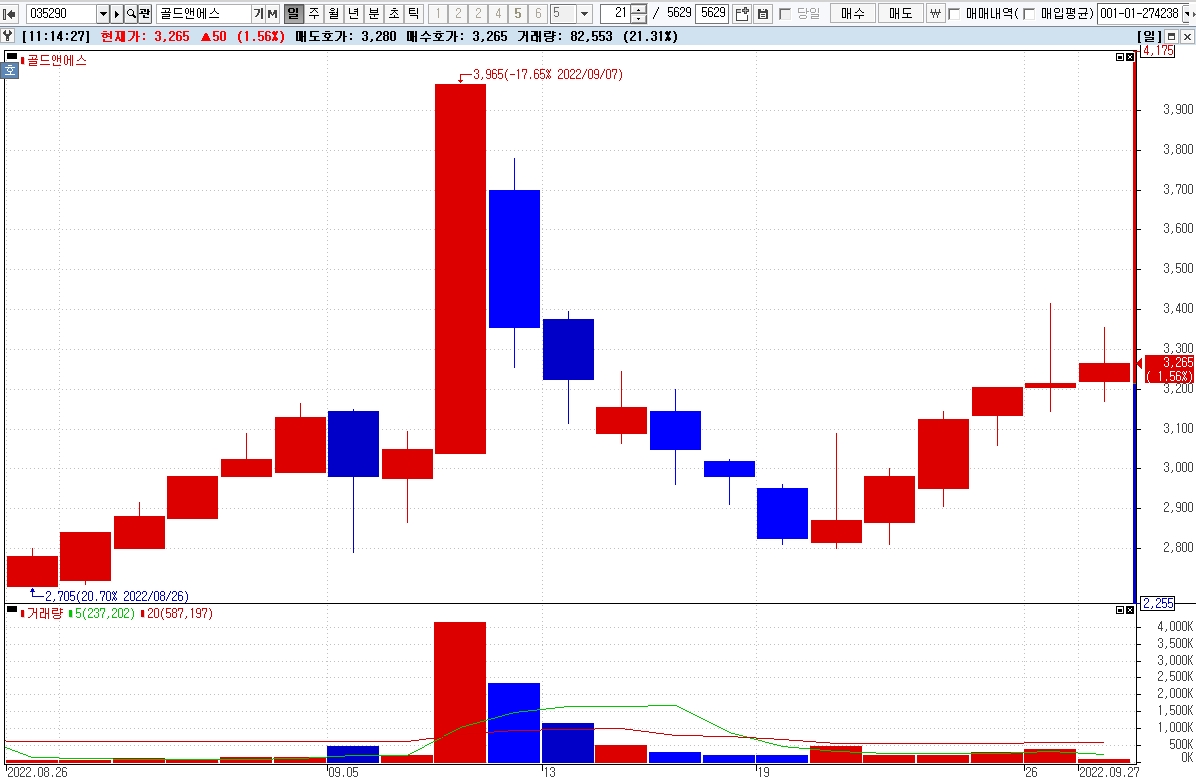Enable the 매매내역 checkbox
Screen dimensions: 1196x777
coord(954,14)
